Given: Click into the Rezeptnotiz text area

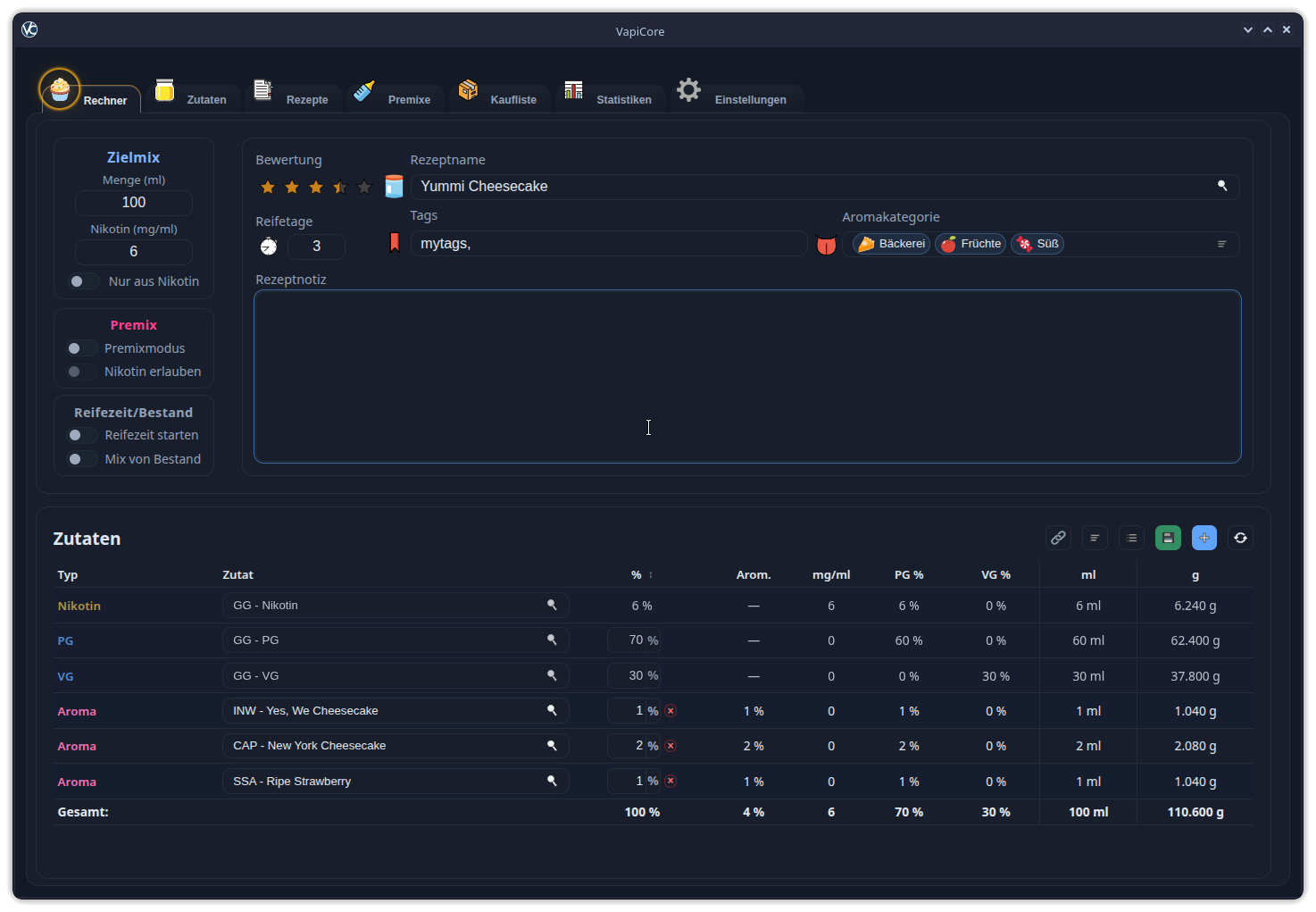Looking at the screenshot, I should (746, 375).
